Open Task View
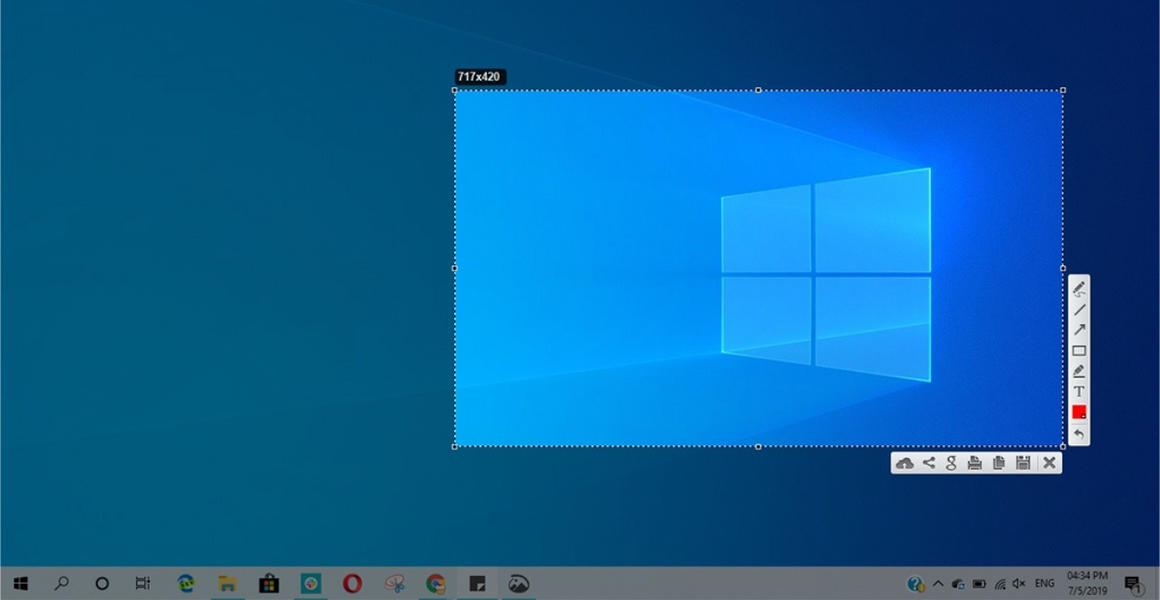1160x600 pixels. click(x=143, y=584)
